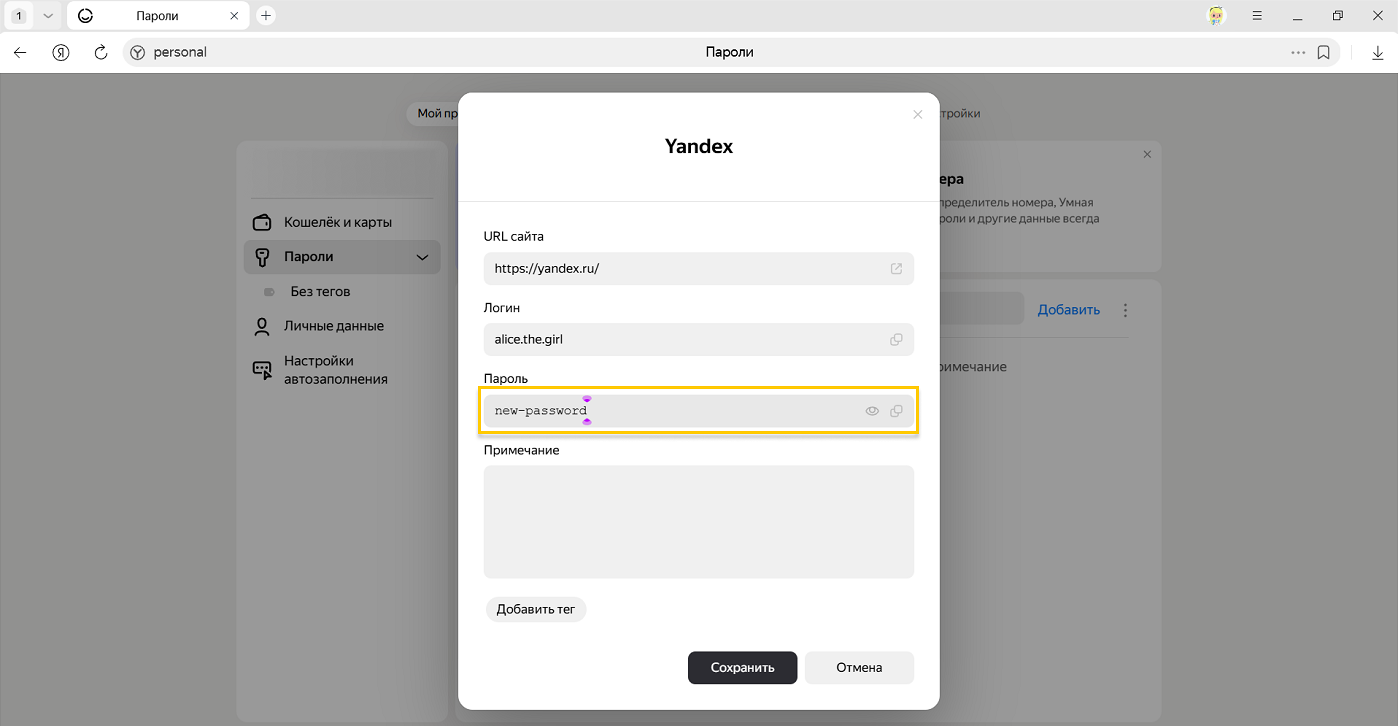Screen dimensions: 1398x726
Task: Go back with the arrow icon
Action: [x=20, y=52]
